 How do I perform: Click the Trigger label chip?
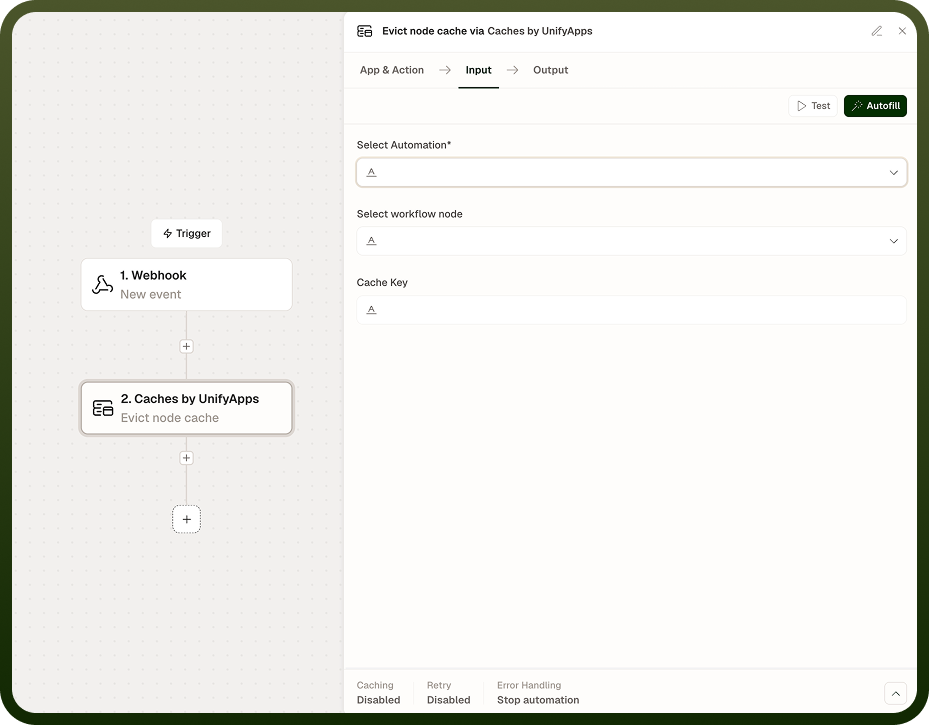(187, 233)
